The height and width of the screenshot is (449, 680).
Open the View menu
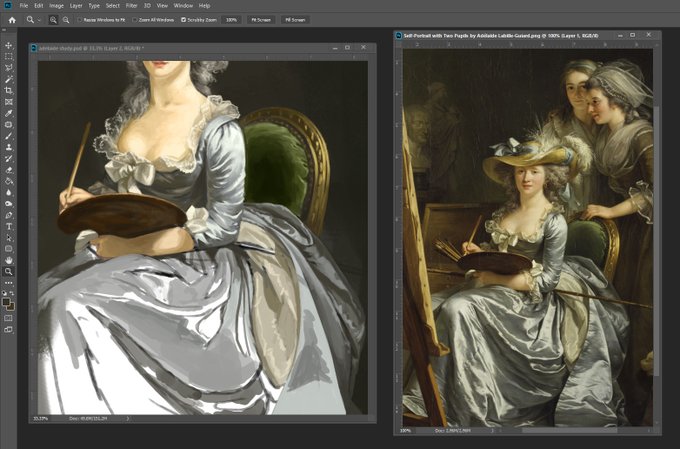[x=162, y=6]
